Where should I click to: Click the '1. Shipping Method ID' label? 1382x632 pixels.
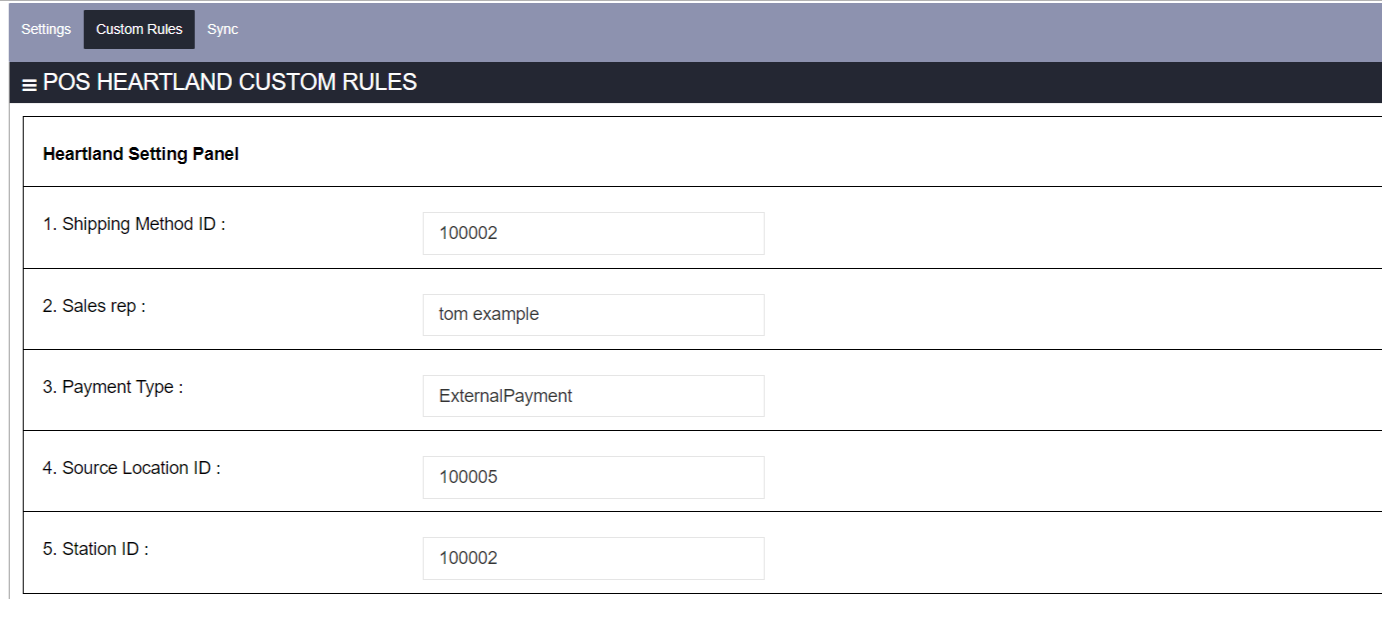pyautogui.click(x=134, y=224)
